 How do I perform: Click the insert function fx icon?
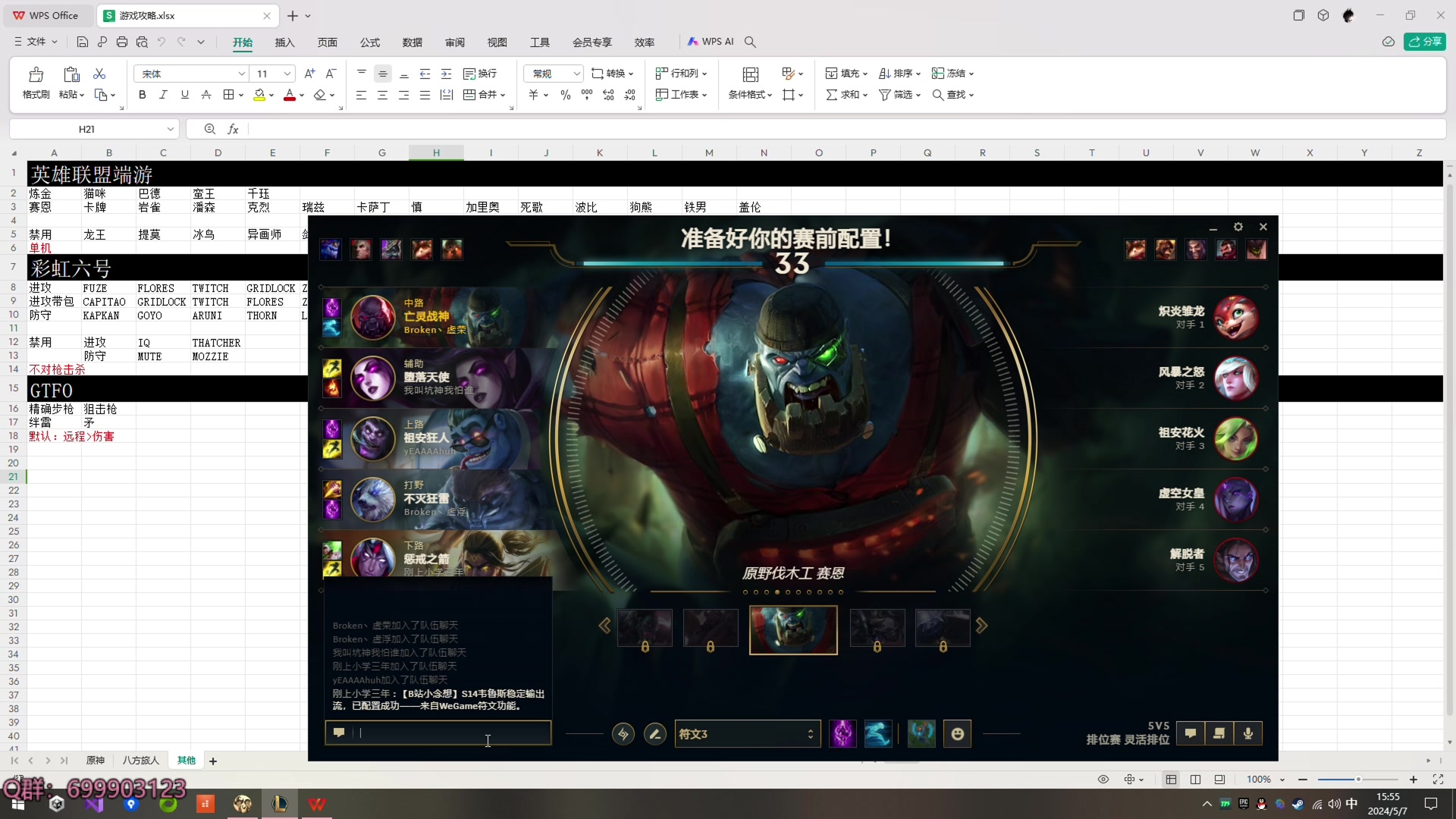click(x=234, y=129)
